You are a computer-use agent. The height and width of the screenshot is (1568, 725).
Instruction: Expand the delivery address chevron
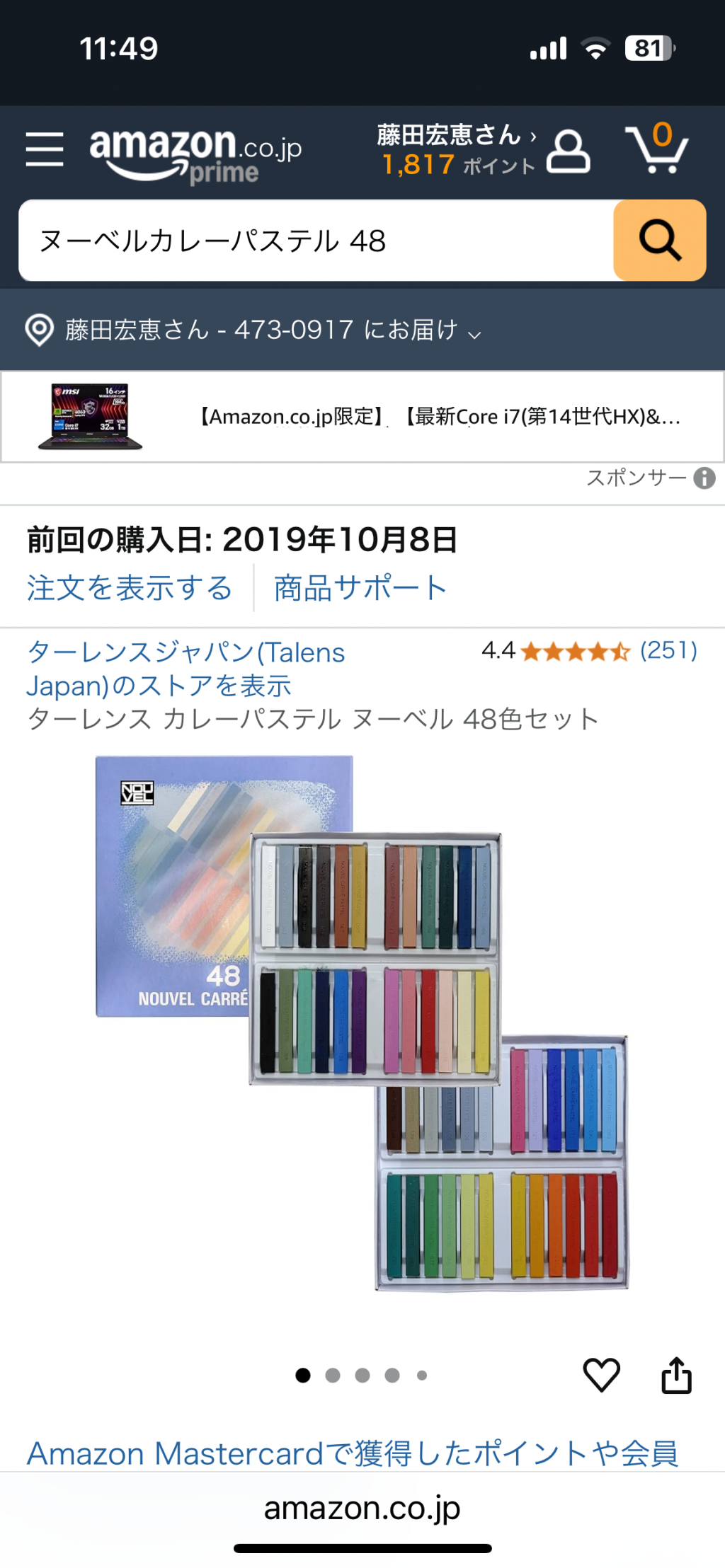(x=475, y=334)
